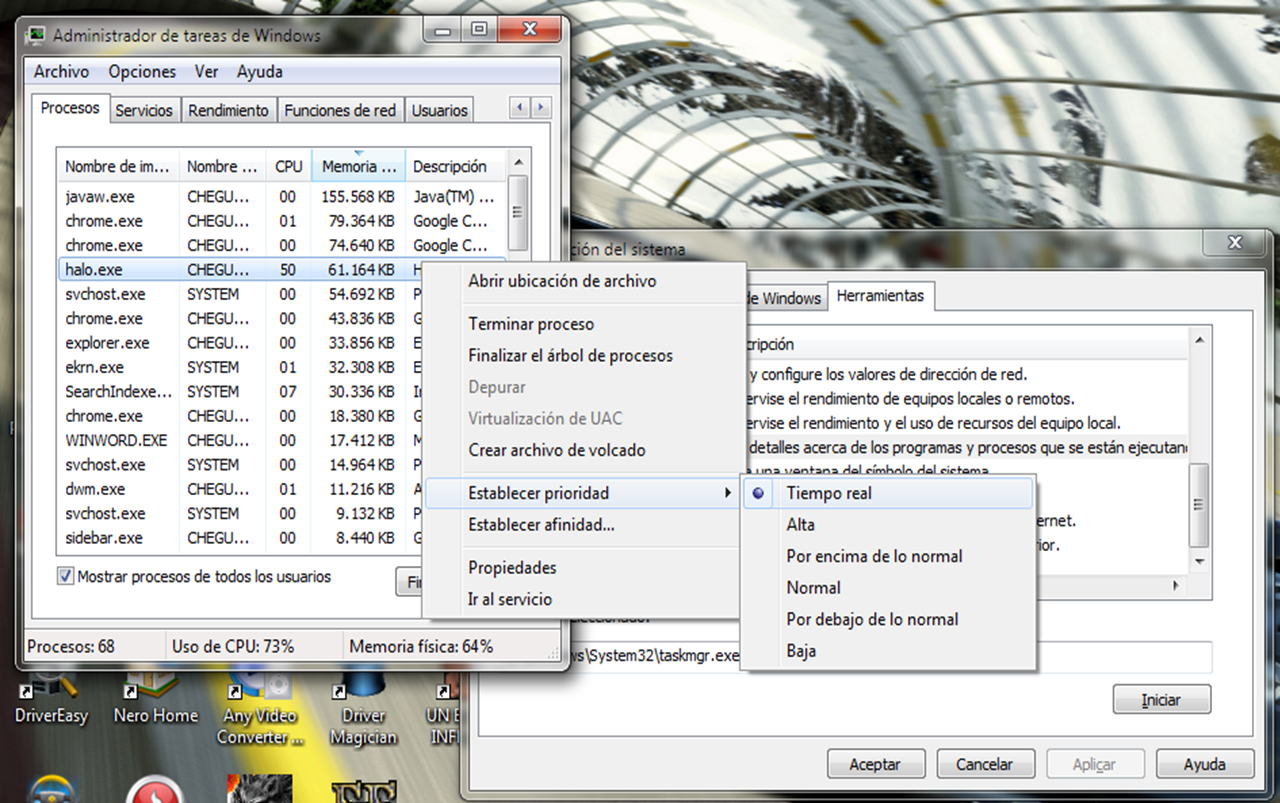Choose Ir al servicio

[584, 599]
